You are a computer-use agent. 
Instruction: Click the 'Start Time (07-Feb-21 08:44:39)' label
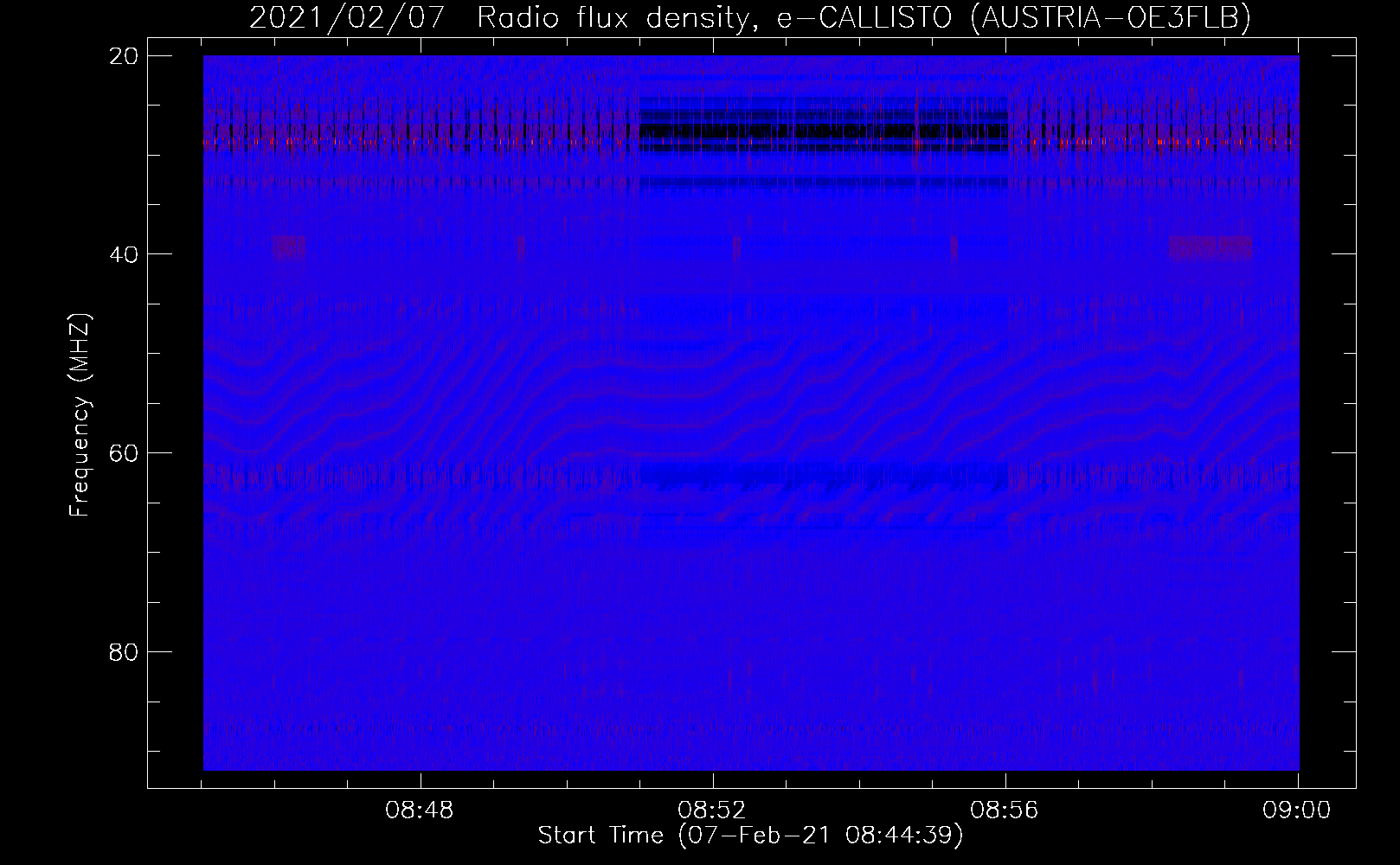(x=750, y=836)
